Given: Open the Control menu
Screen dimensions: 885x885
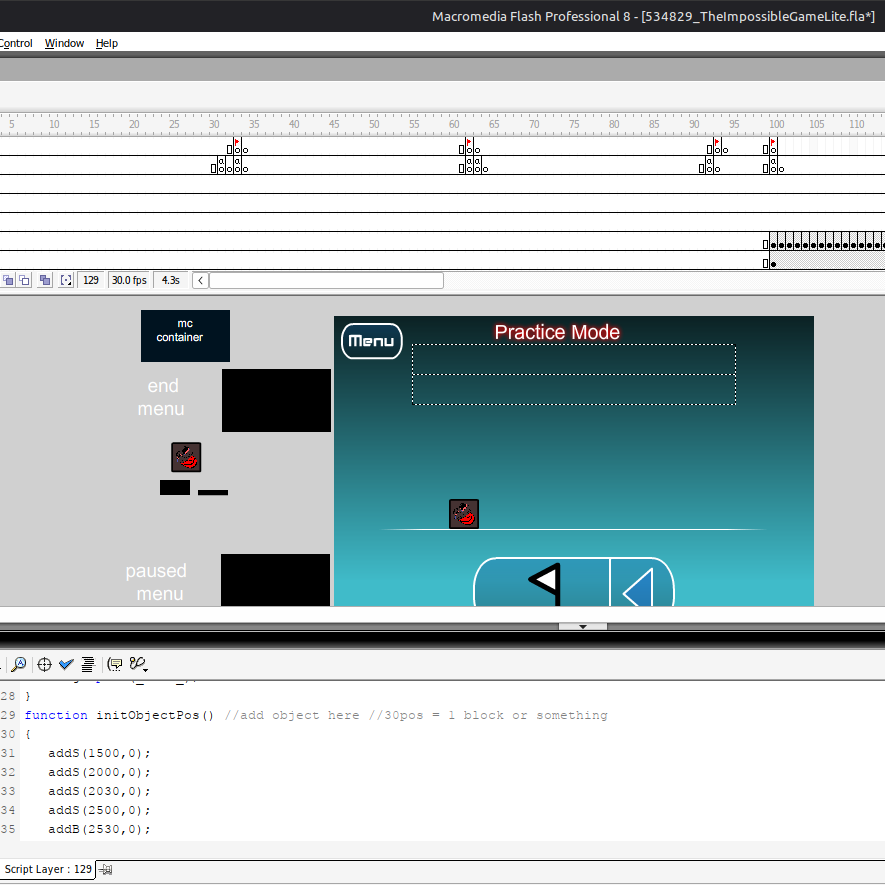Looking at the screenshot, I should click(16, 43).
